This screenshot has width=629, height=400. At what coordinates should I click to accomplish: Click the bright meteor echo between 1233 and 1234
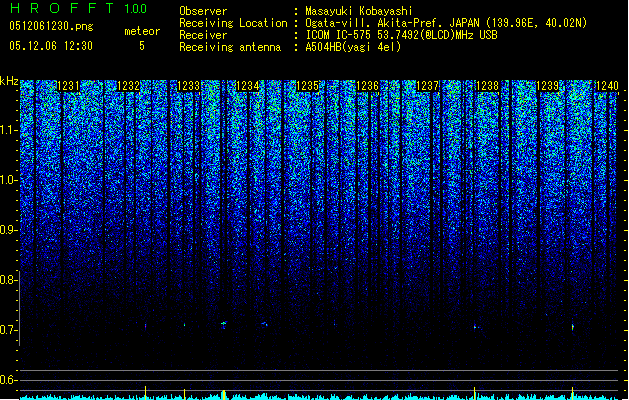[x=224, y=324]
